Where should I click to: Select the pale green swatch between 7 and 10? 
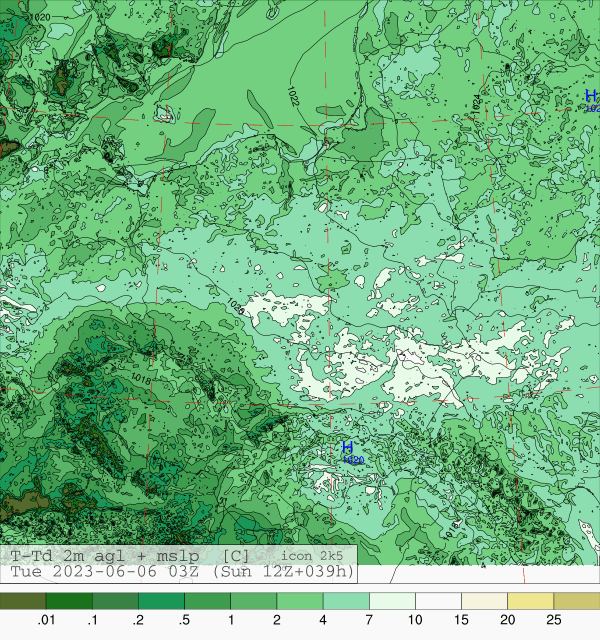(x=392, y=601)
